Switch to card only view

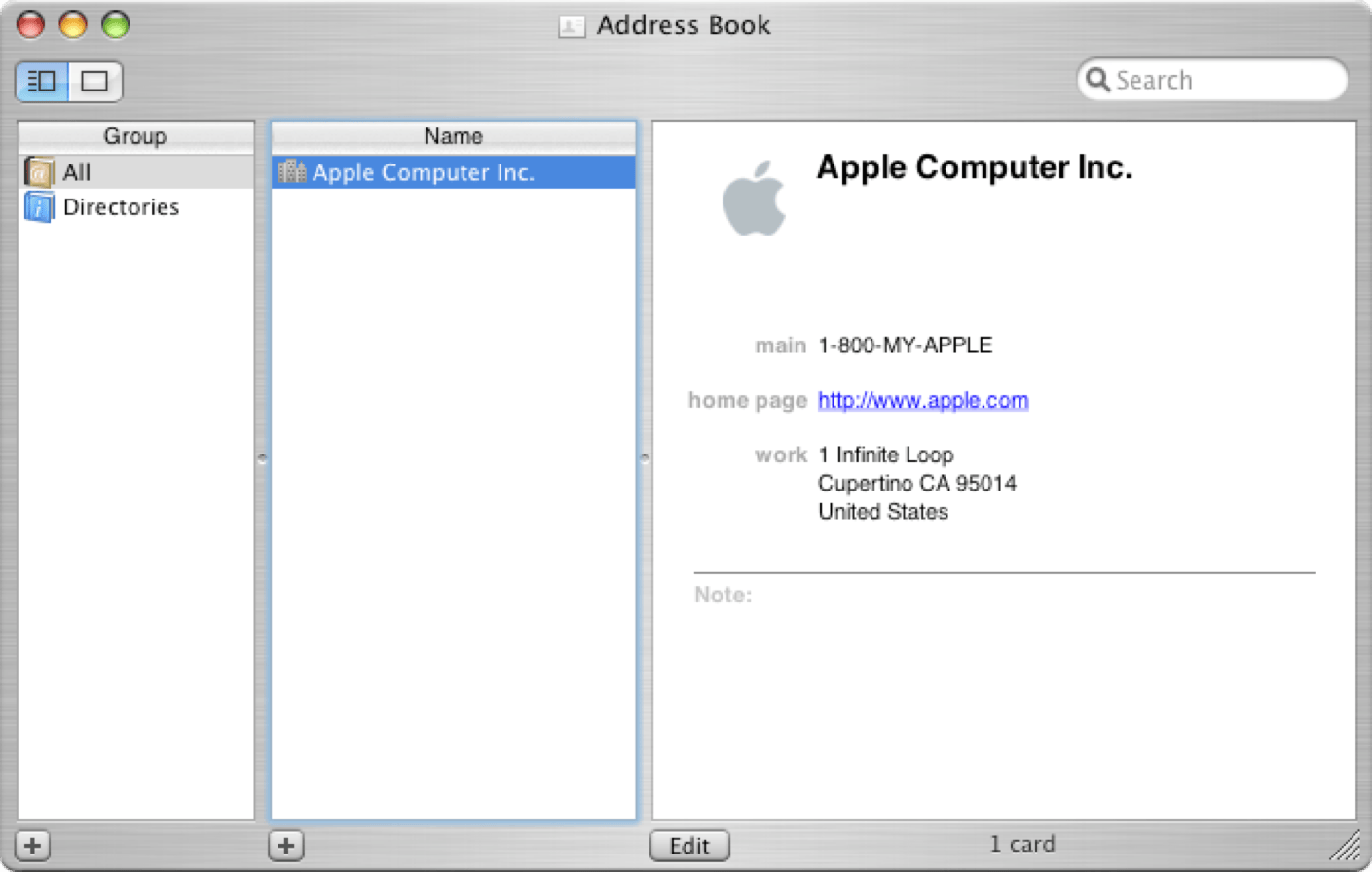(95, 81)
